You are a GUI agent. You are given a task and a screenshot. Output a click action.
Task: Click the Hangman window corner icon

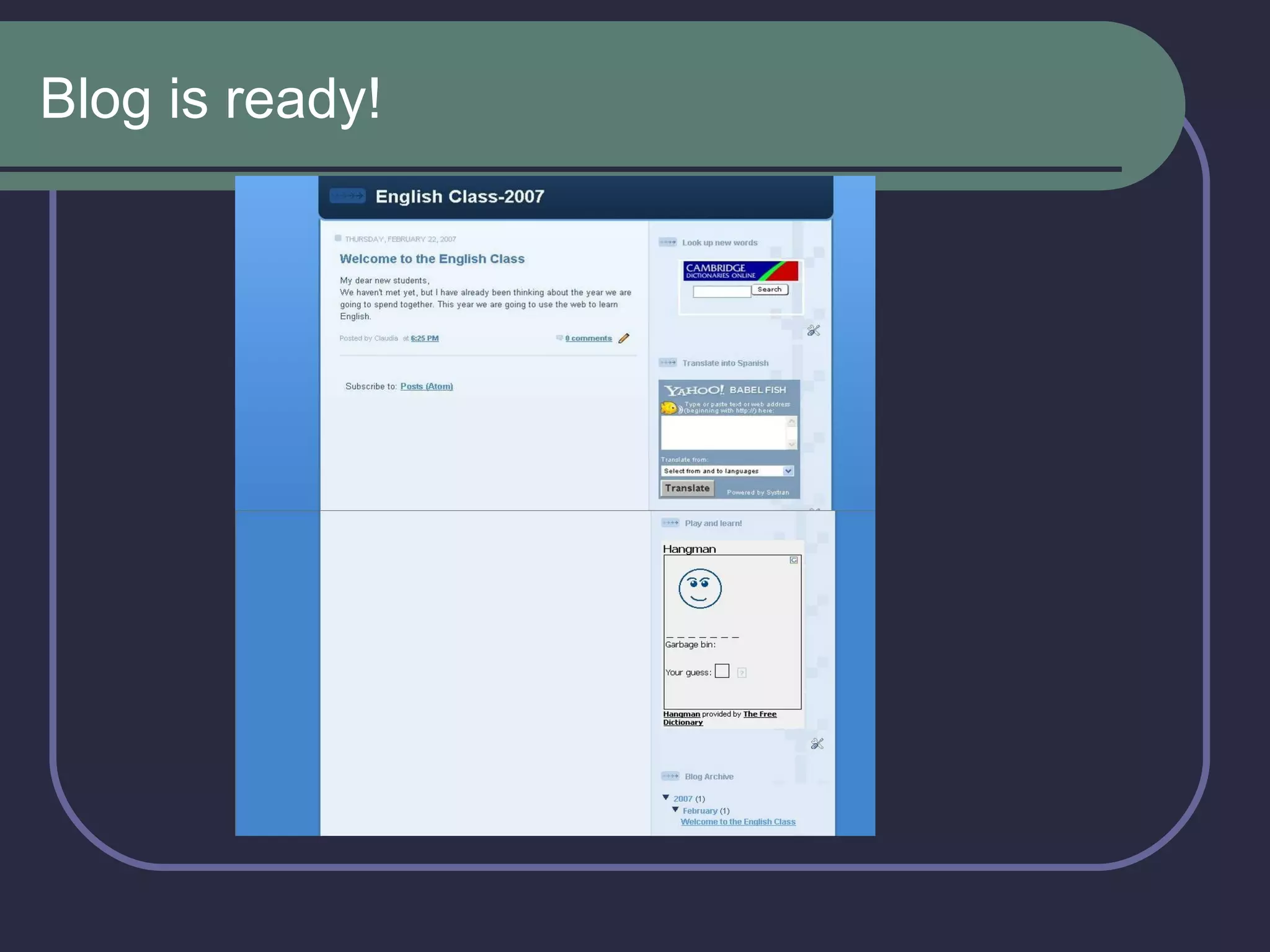click(x=793, y=560)
